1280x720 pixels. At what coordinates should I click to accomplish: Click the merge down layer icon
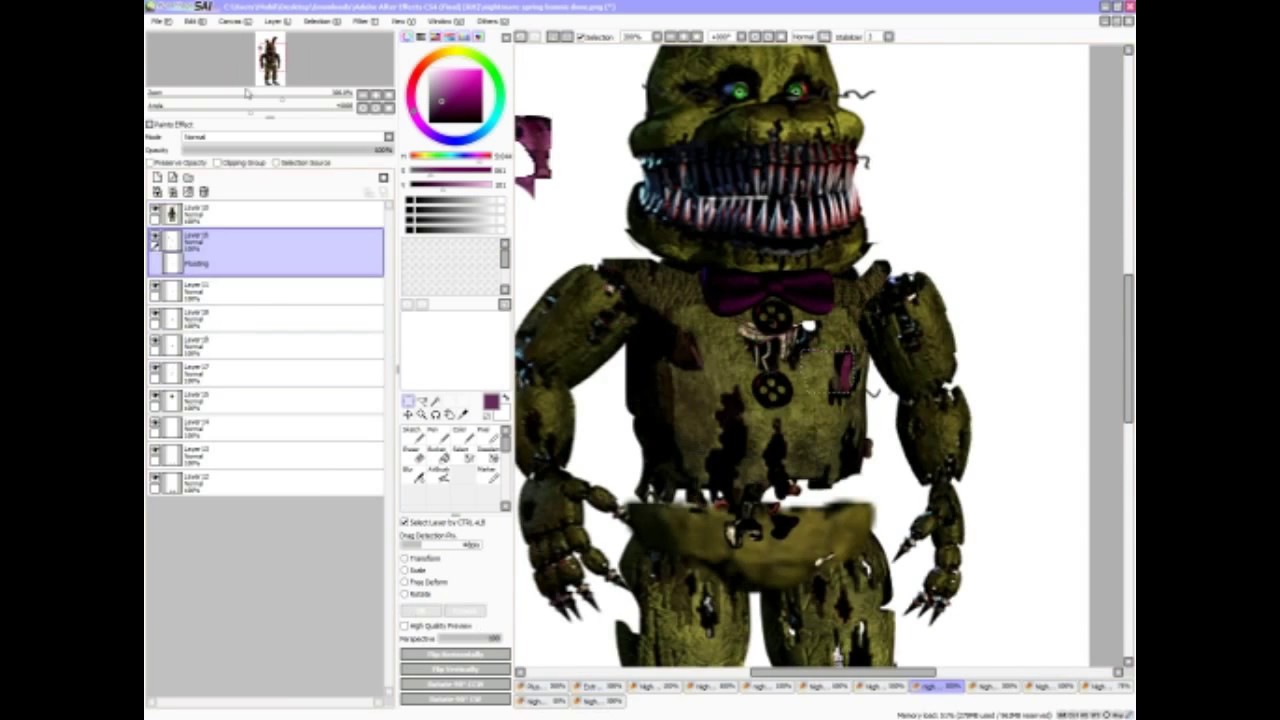(172, 191)
